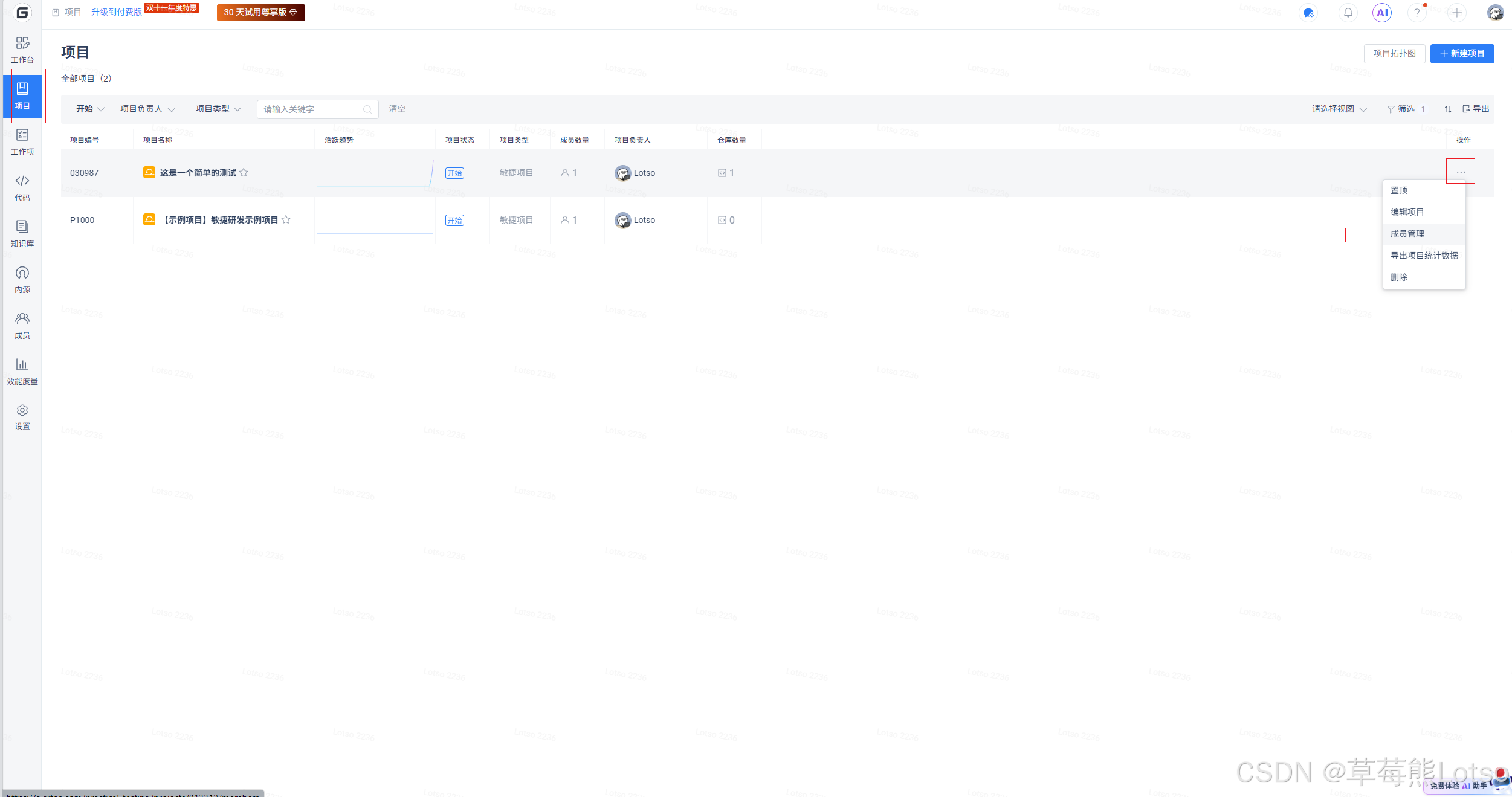Toggle the 筛选 filter control
Screen dimensions: 1512x797
click(x=1402, y=109)
